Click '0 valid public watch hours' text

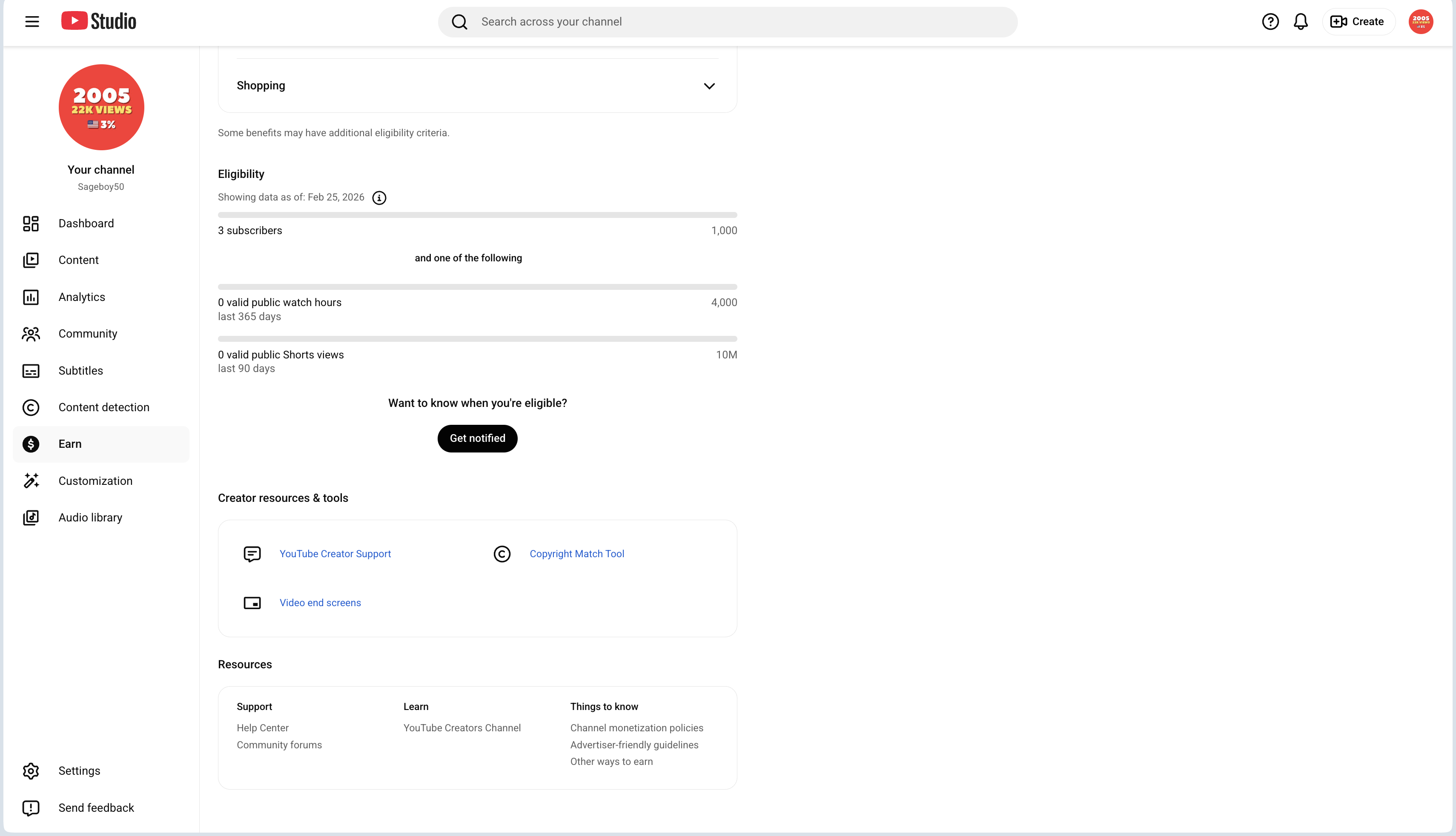pos(280,302)
